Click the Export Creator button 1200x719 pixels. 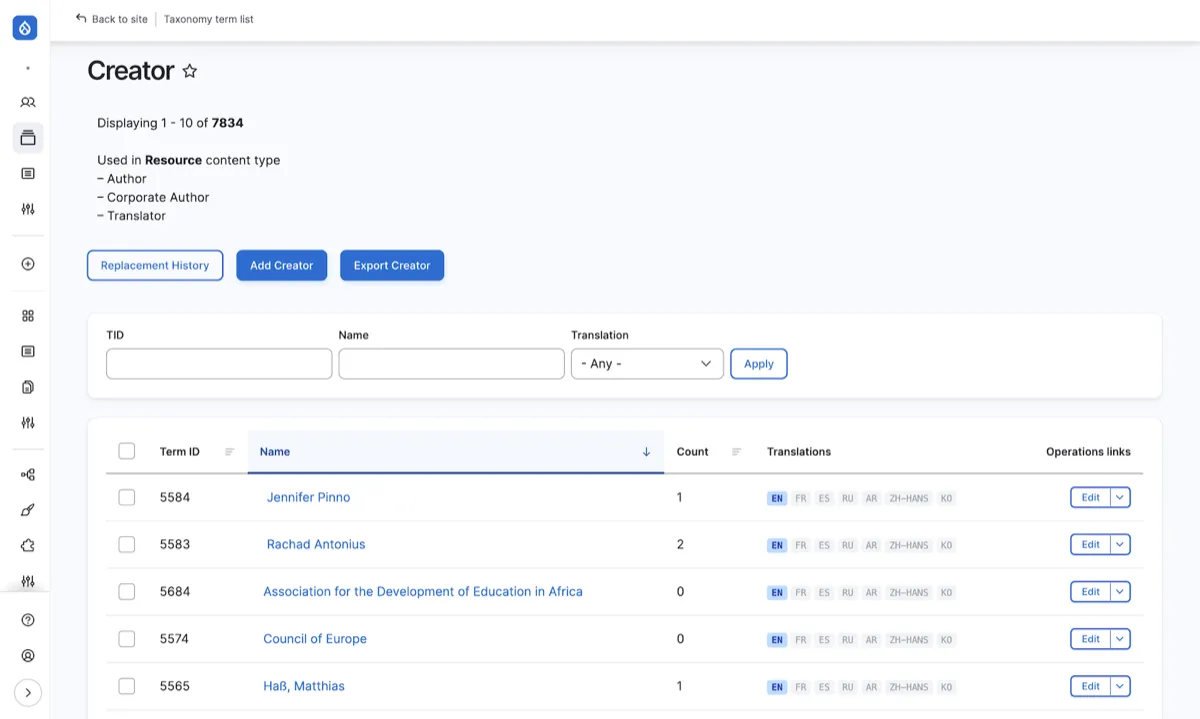392,266
